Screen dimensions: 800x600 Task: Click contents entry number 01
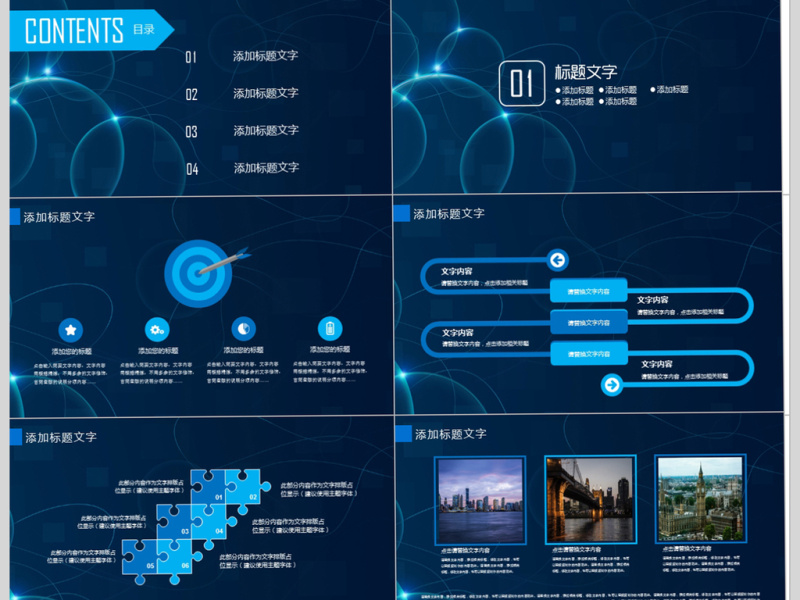click(265, 57)
